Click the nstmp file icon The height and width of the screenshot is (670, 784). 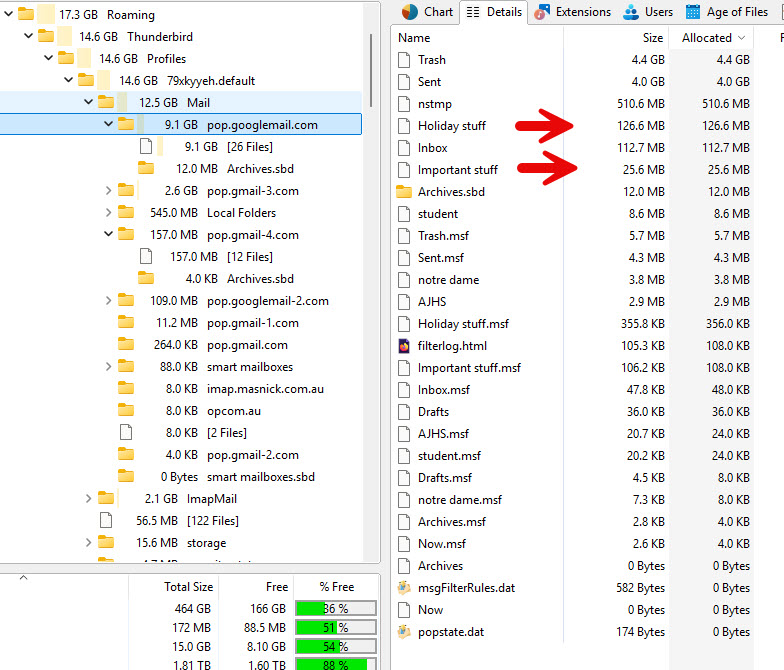click(404, 104)
